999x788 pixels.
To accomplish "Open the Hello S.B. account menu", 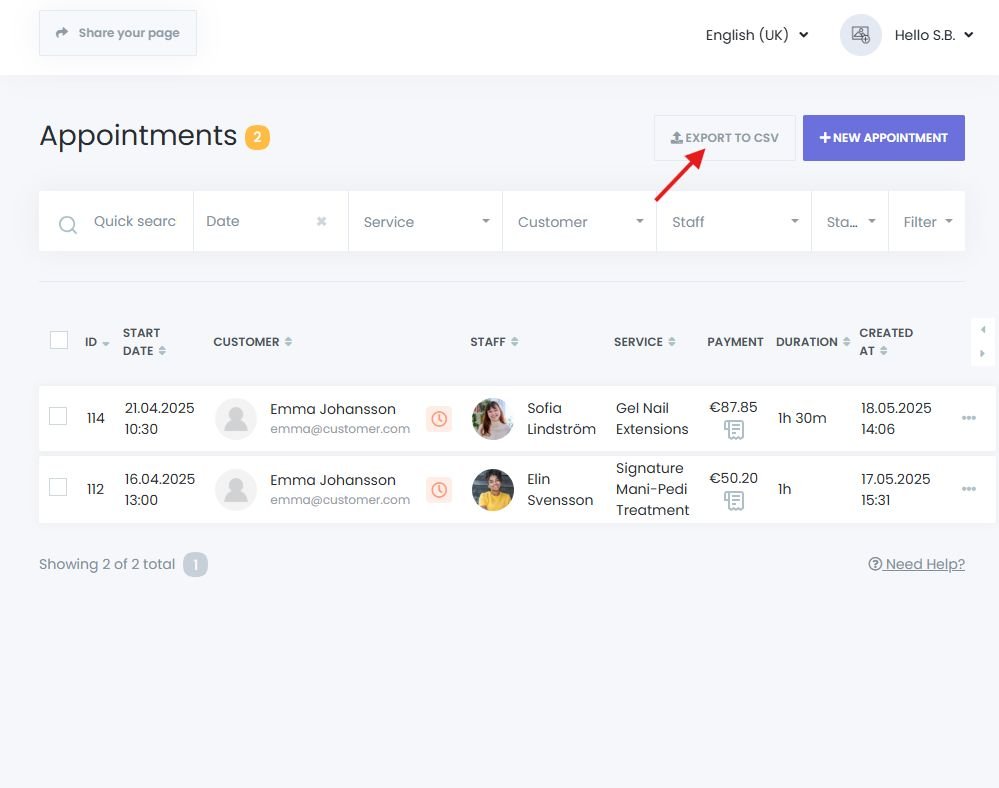I will tap(932, 35).
